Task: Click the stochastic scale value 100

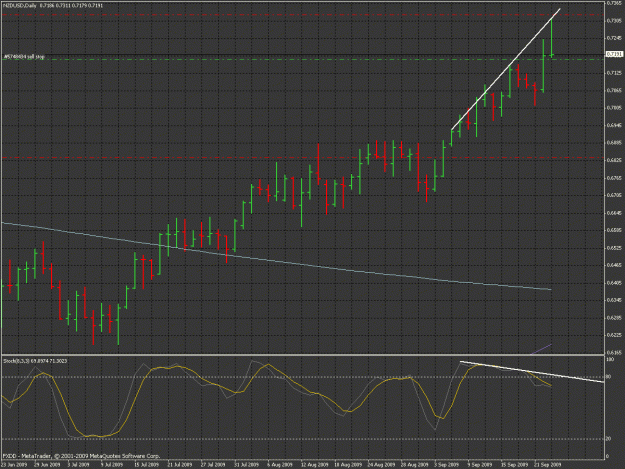Action: tap(609, 359)
